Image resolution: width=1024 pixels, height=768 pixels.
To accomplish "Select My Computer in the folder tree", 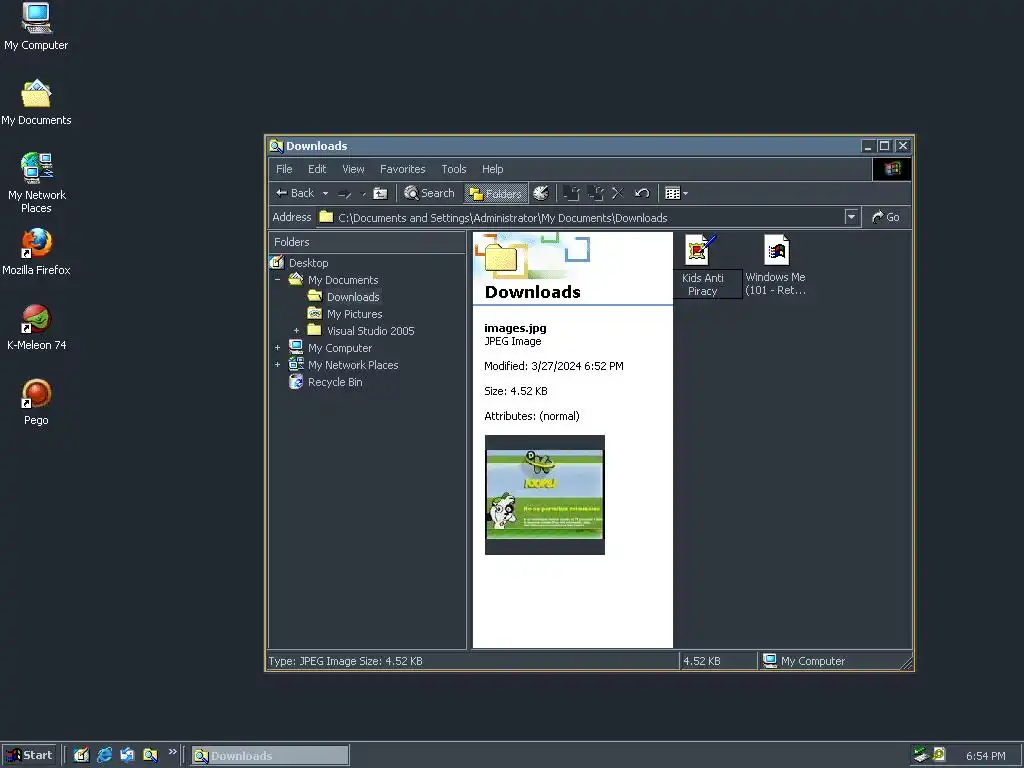I will pyautogui.click(x=340, y=348).
